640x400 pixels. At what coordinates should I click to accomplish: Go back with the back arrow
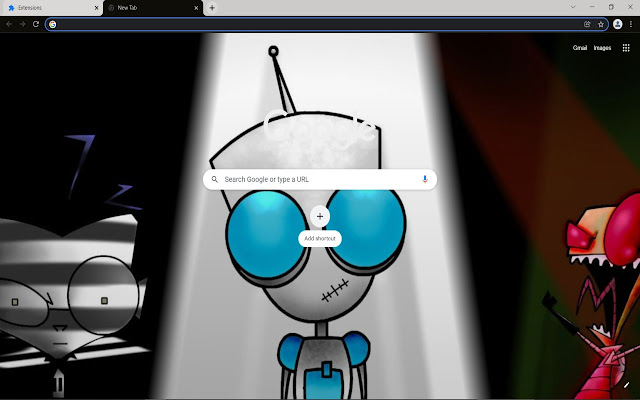tap(9, 24)
